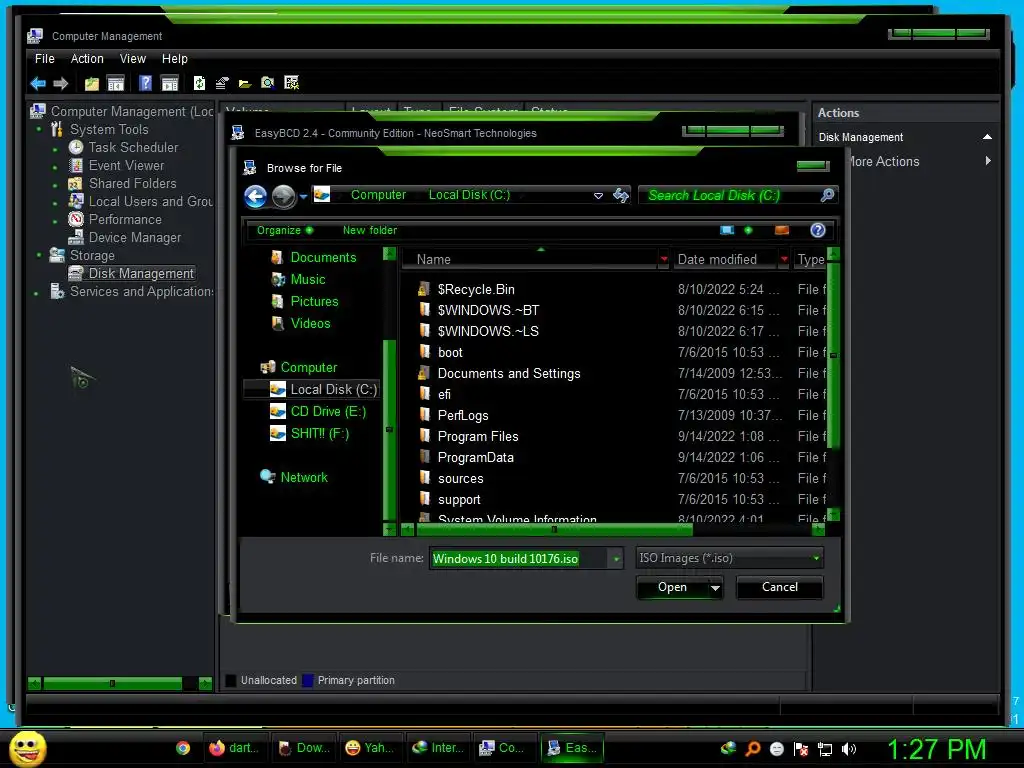Click the Open button
1024x768 pixels.
coord(672,587)
